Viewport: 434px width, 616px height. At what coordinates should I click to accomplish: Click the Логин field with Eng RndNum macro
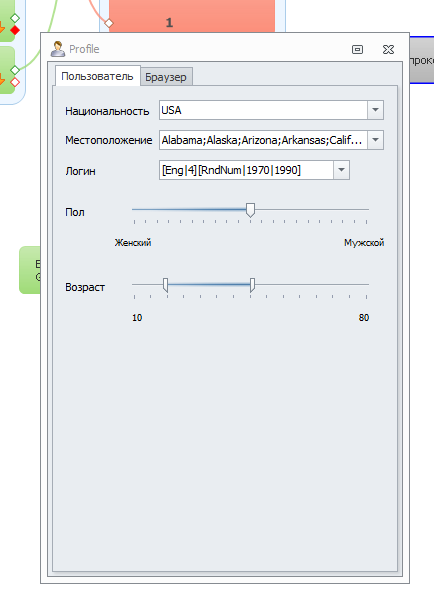click(246, 170)
